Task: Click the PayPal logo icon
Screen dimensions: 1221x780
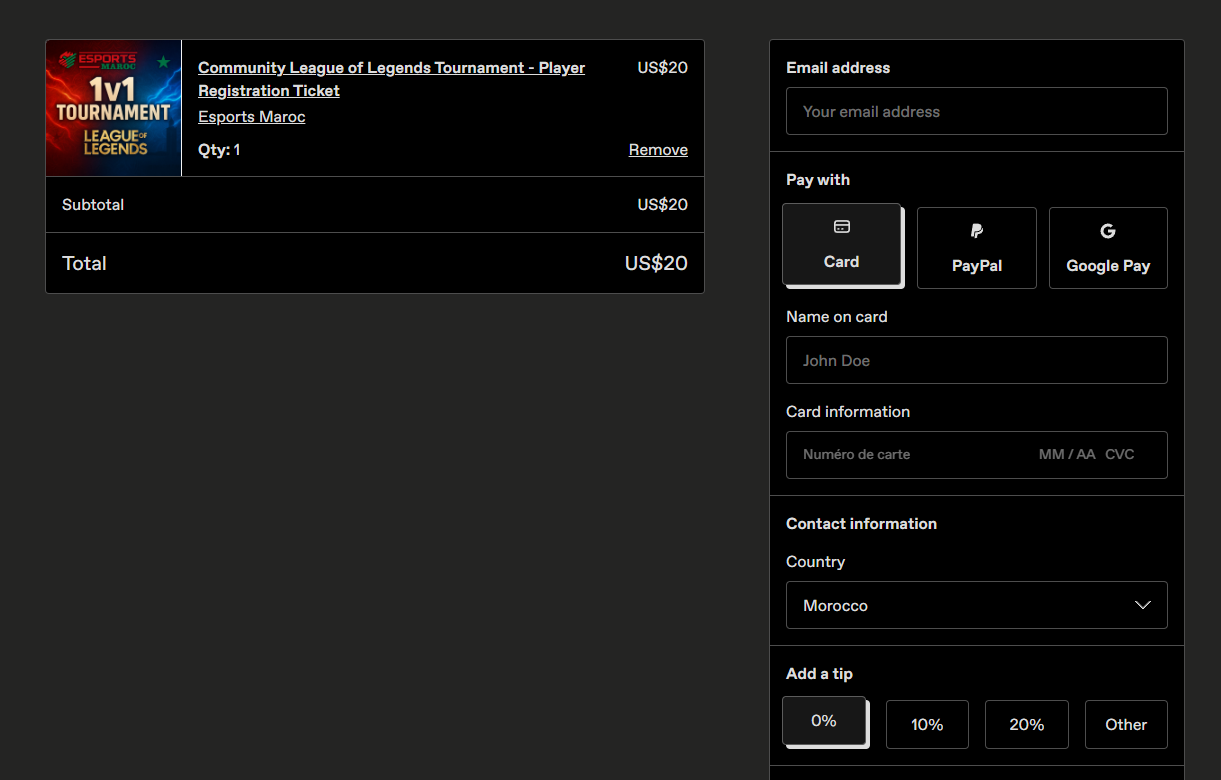Action: click(x=977, y=231)
